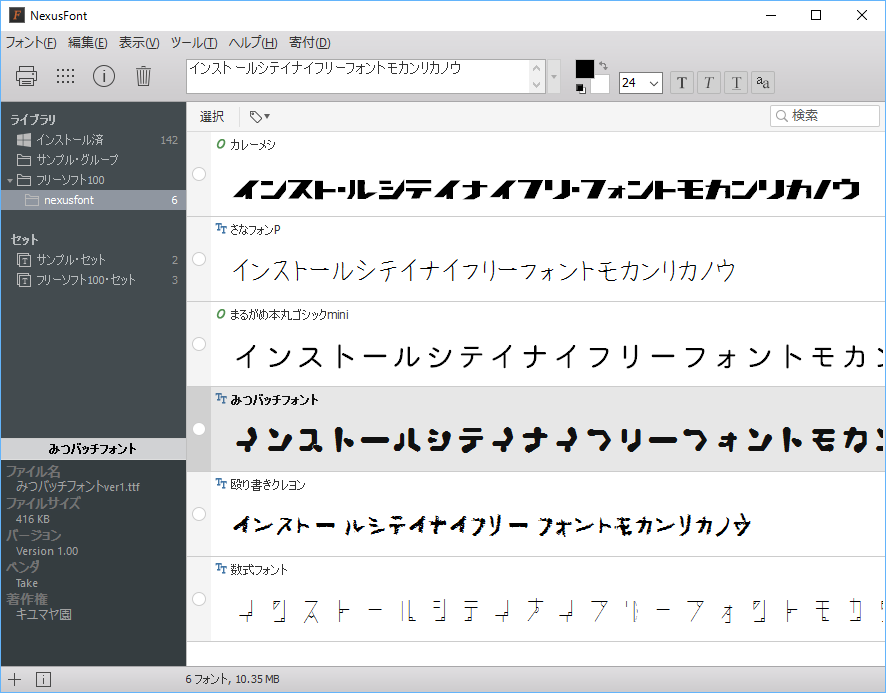
Task: Open the インストール済 library item
Action: click(x=70, y=140)
